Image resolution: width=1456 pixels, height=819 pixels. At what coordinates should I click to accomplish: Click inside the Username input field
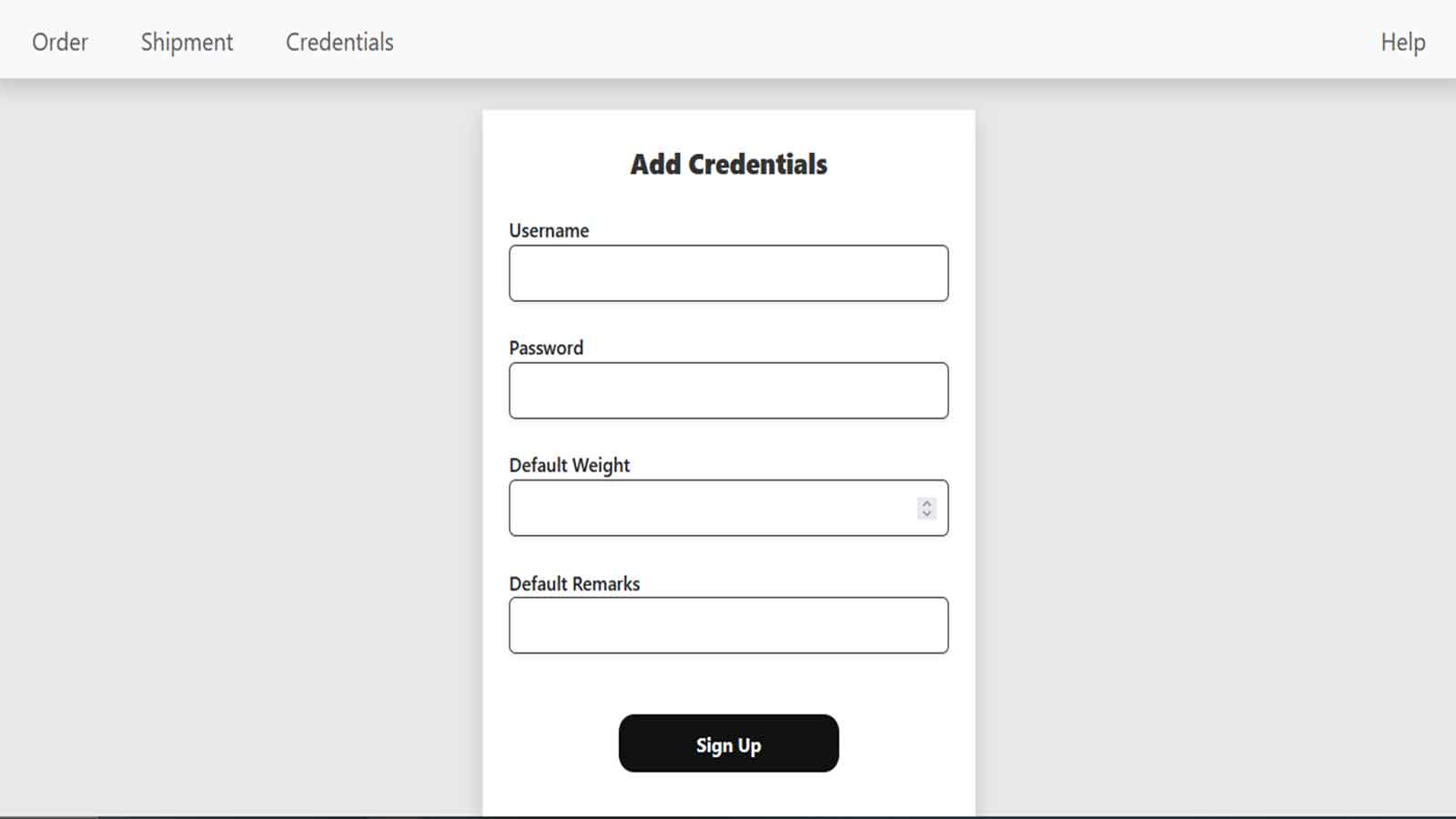[x=728, y=273]
